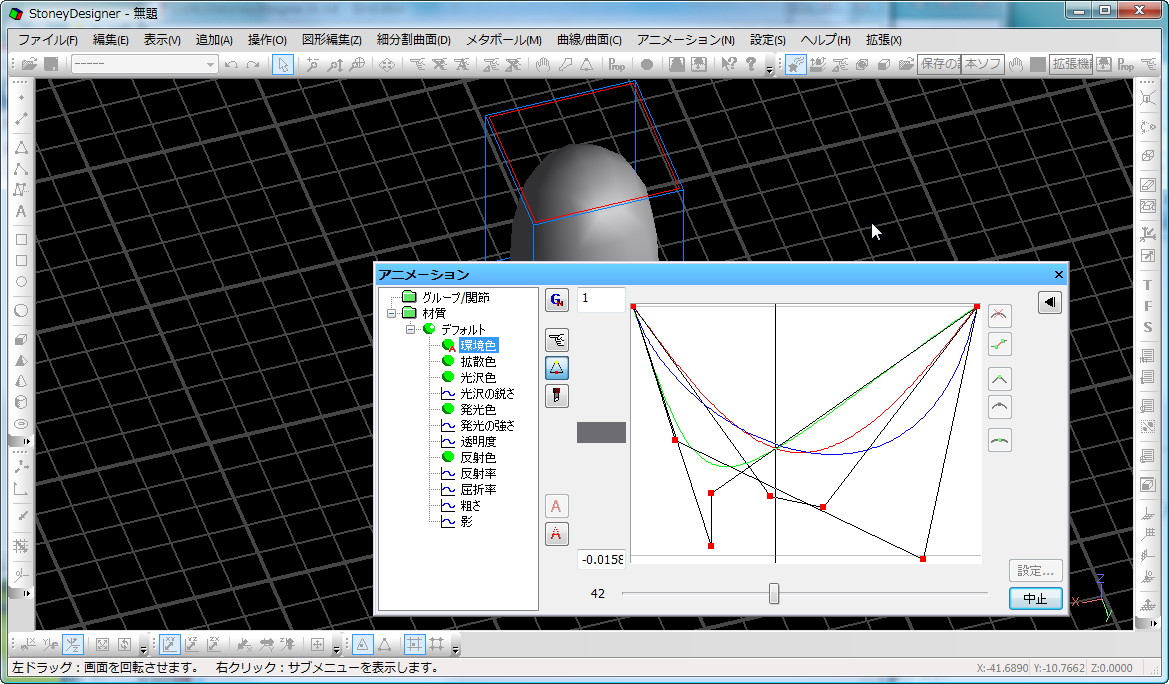This screenshot has height=684, width=1169.
Task: Click the sphere primitive icon in left toolbar
Action: coord(21,311)
